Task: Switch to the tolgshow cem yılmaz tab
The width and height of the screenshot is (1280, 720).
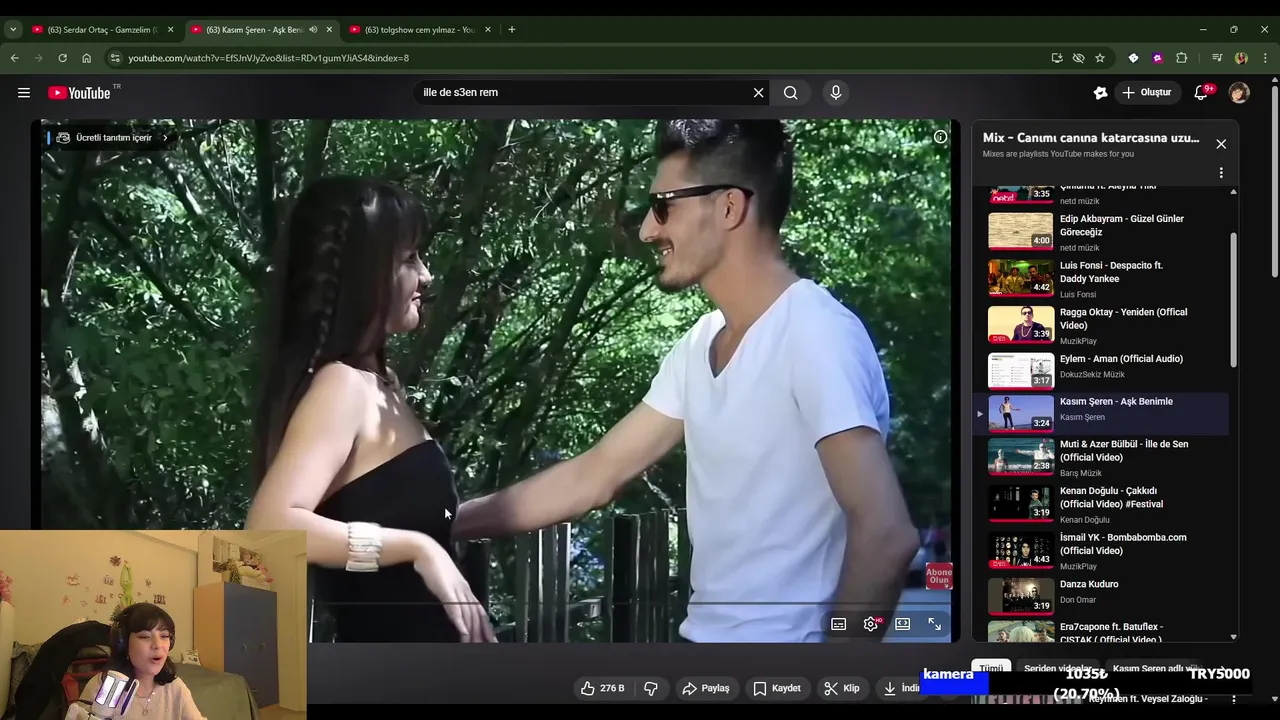Action: (412, 30)
